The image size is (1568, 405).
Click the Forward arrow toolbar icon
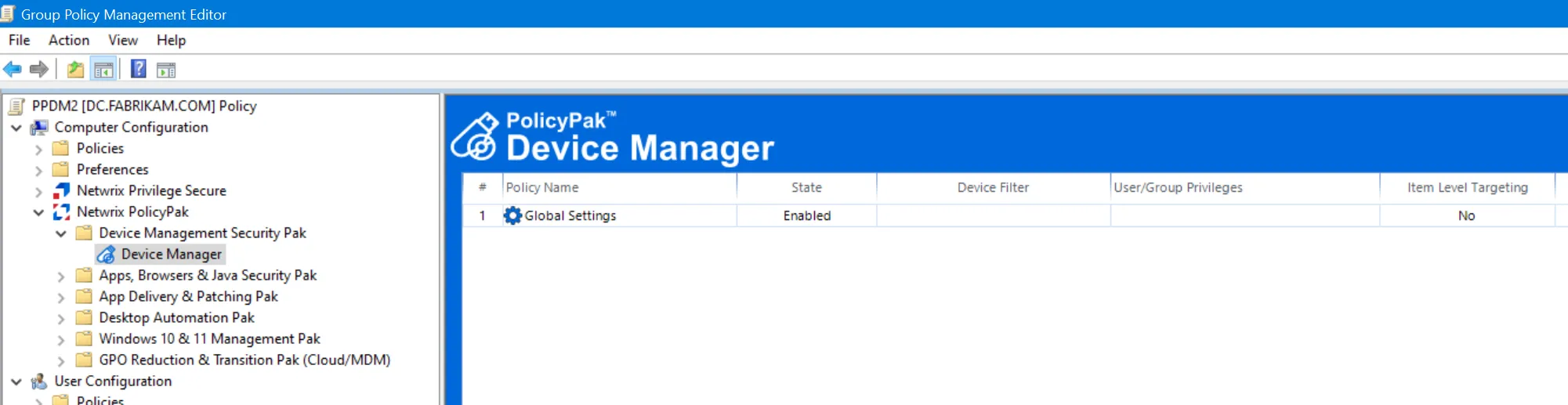pyautogui.click(x=38, y=70)
